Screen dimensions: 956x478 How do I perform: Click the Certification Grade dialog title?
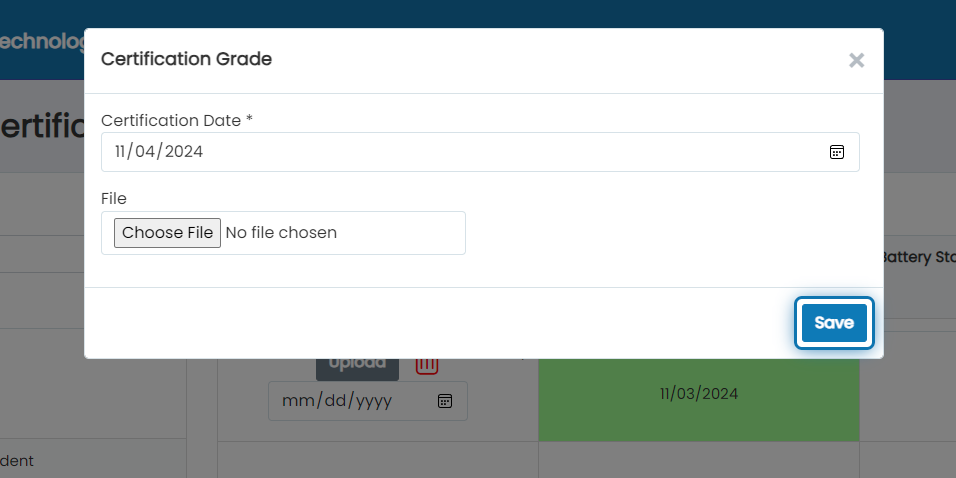click(187, 59)
